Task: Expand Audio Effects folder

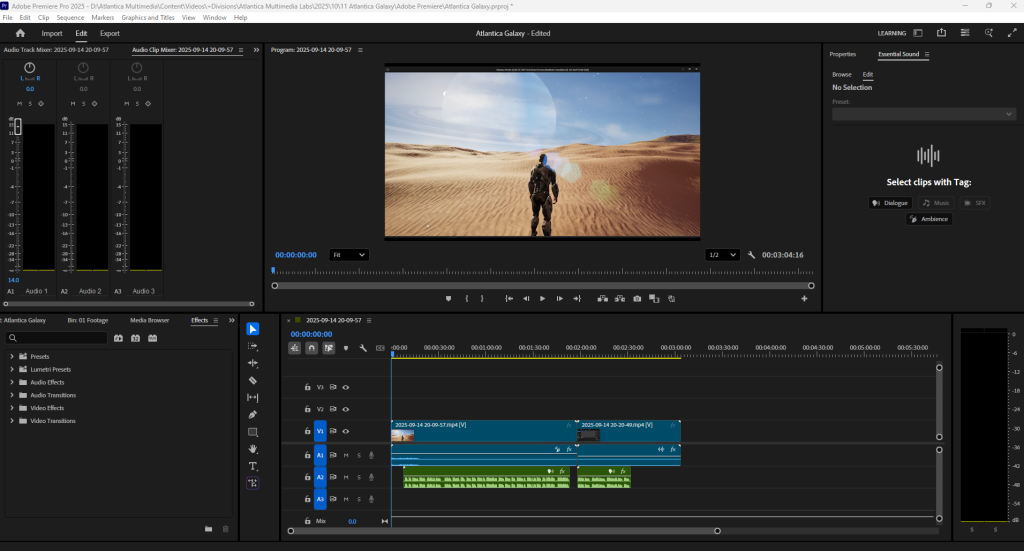Action: 12,383
